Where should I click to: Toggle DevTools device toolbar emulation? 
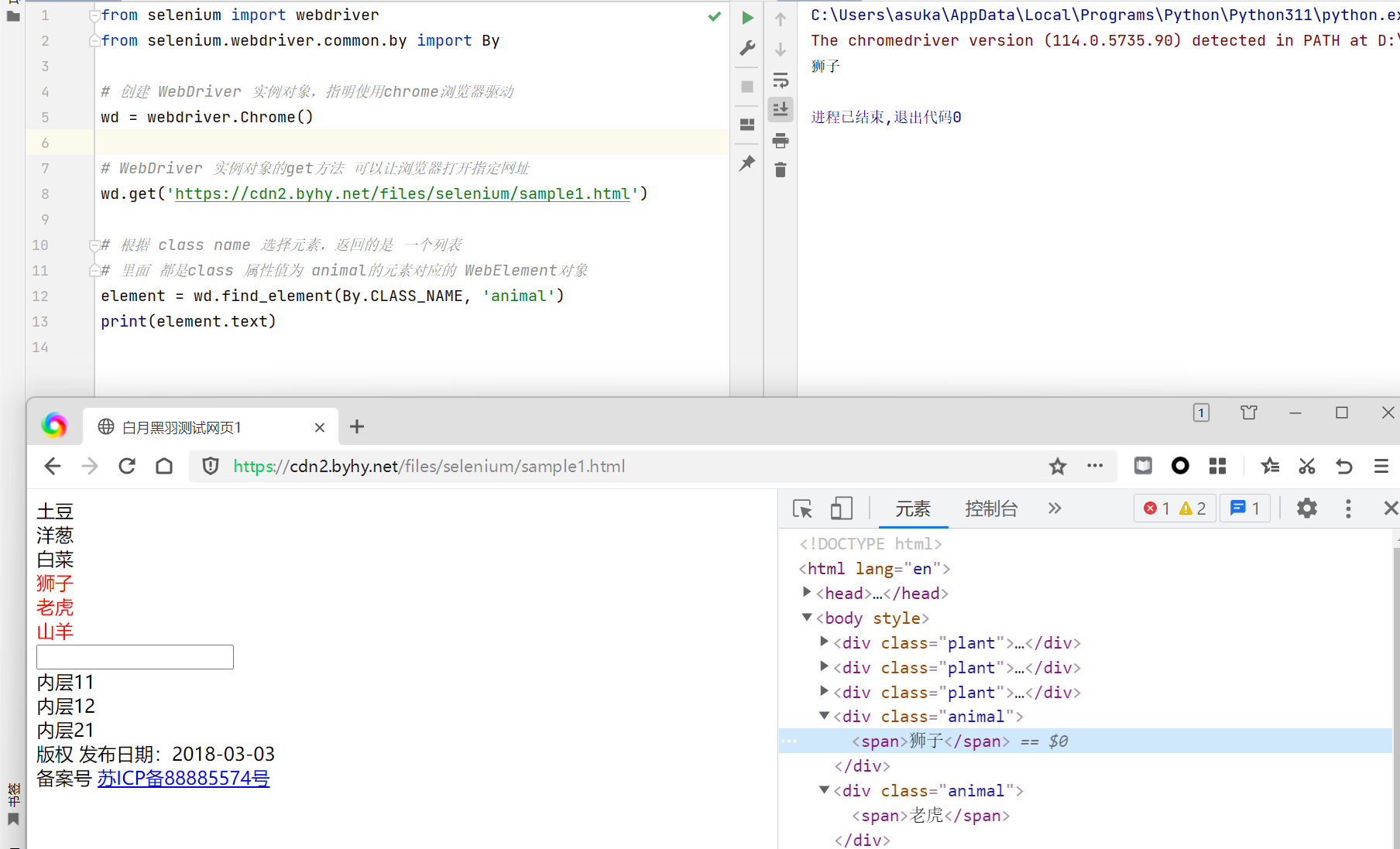point(841,508)
